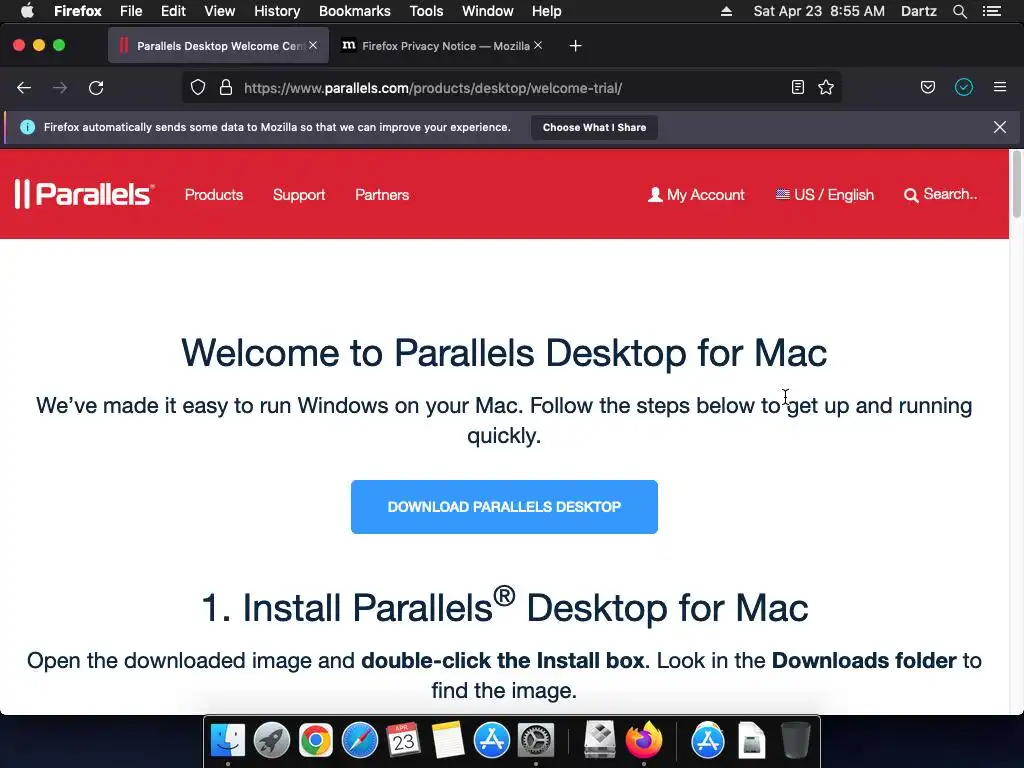
Task: Open My Account link
Action: click(696, 195)
